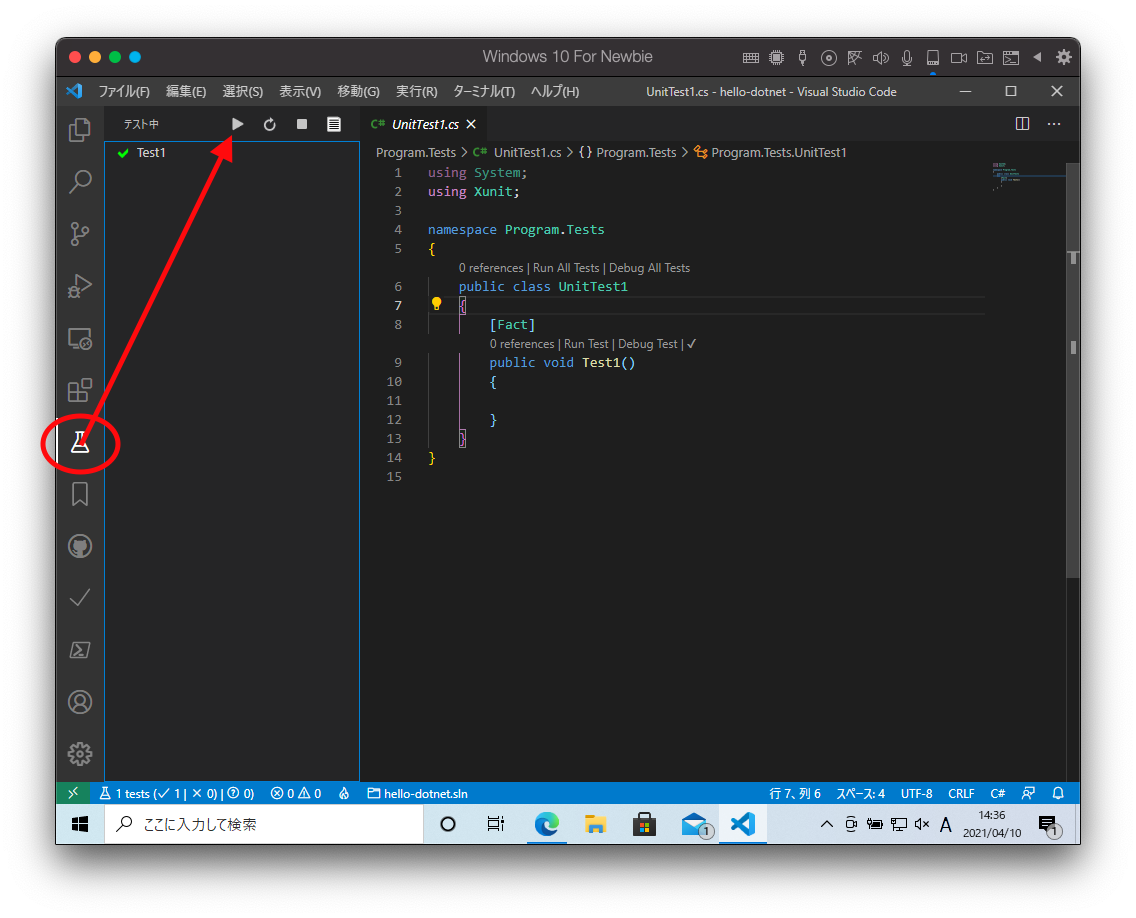Open Source Control view
1136x918 pixels.
pyautogui.click(x=80, y=234)
